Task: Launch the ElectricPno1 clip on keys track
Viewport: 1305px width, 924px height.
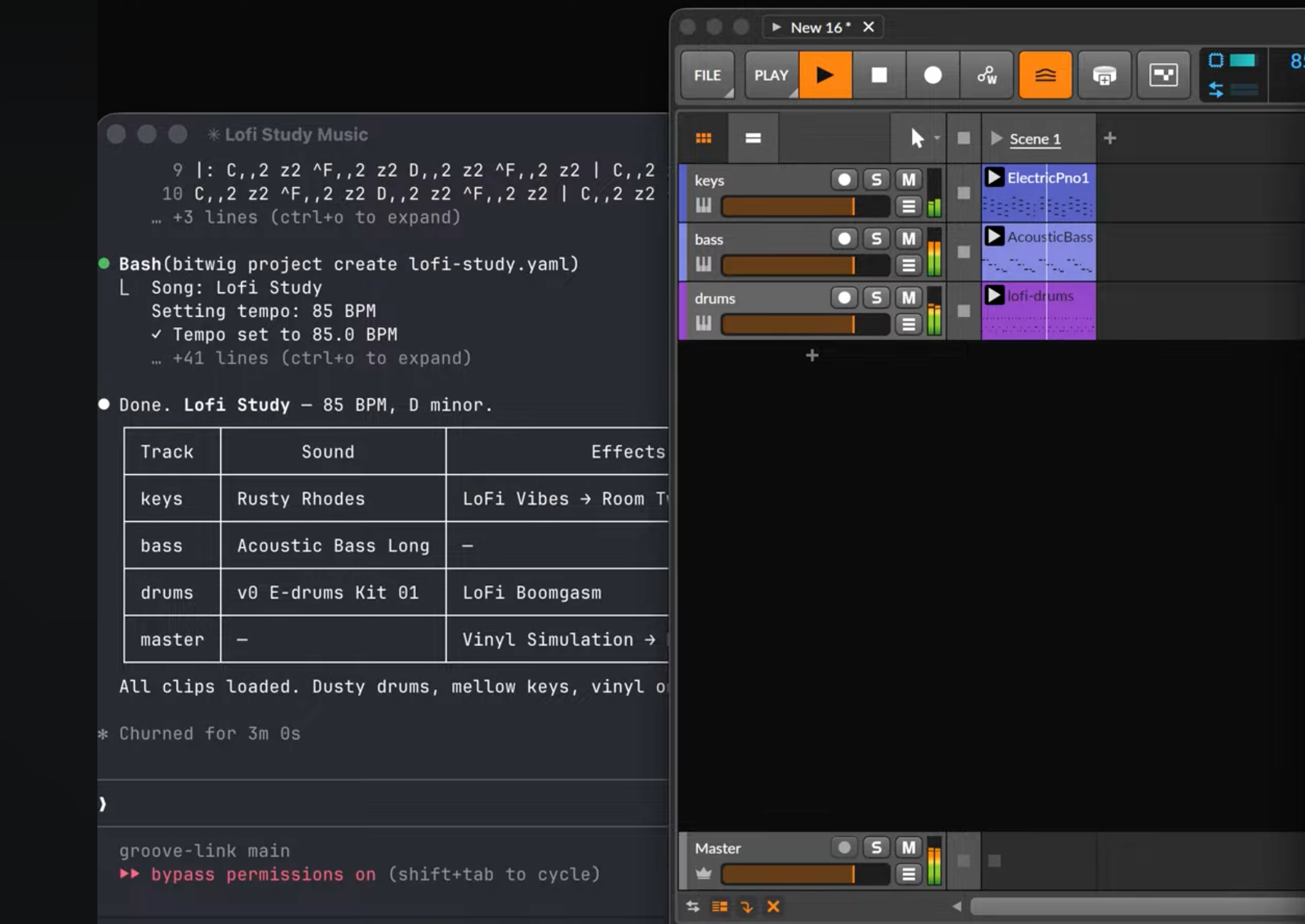Action: 994,177
